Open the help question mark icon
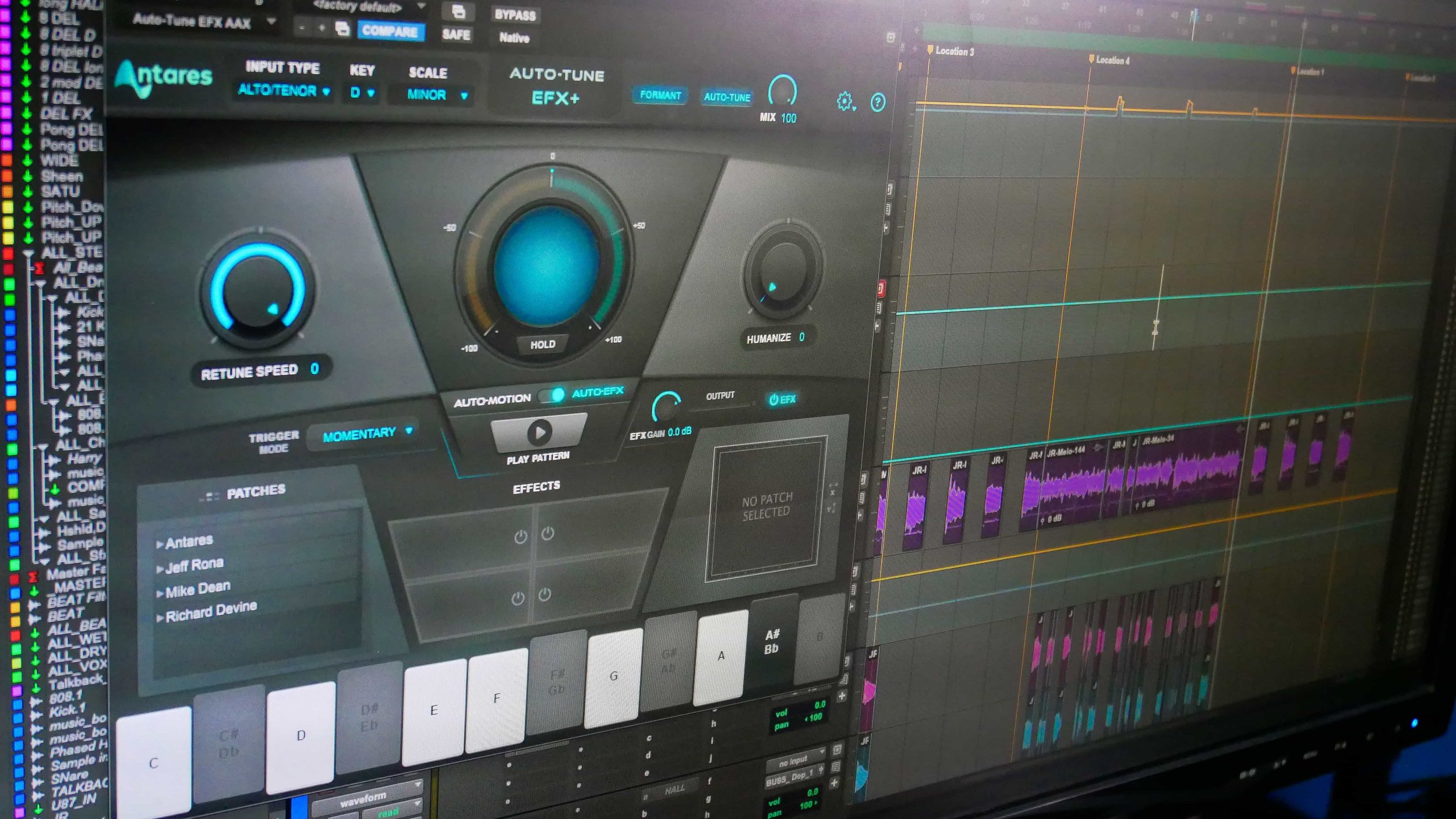The height and width of the screenshot is (819, 1456). coord(877,102)
